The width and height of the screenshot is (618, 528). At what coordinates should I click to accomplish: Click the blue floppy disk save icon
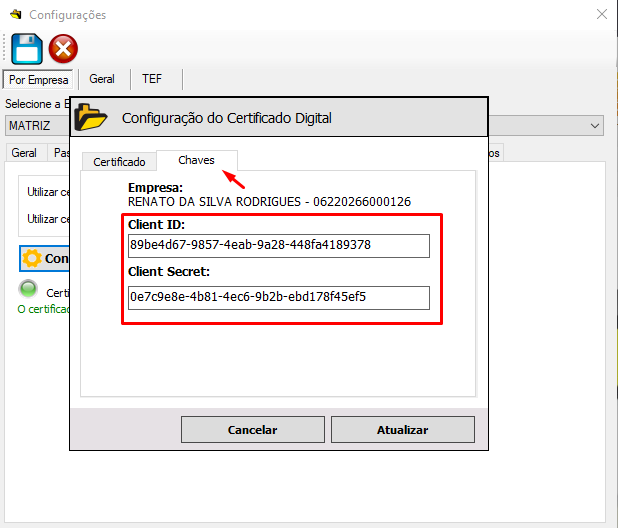pyautogui.click(x=24, y=48)
